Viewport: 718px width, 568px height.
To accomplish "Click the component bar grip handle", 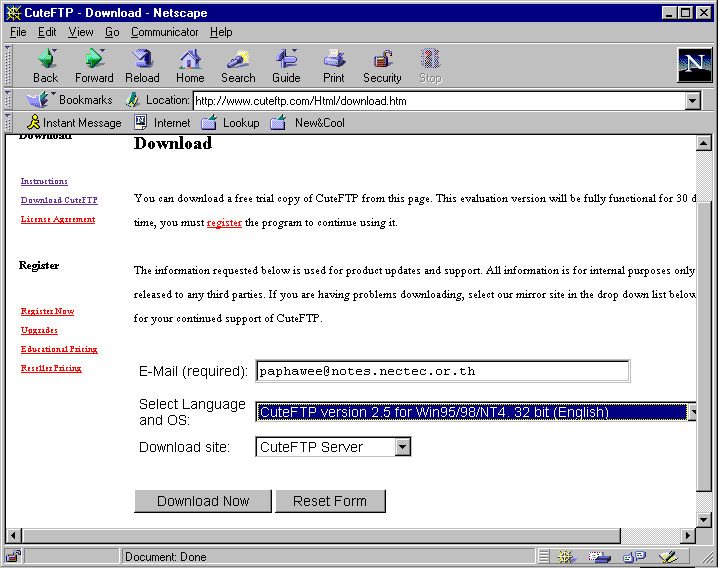I will (544, 557).
